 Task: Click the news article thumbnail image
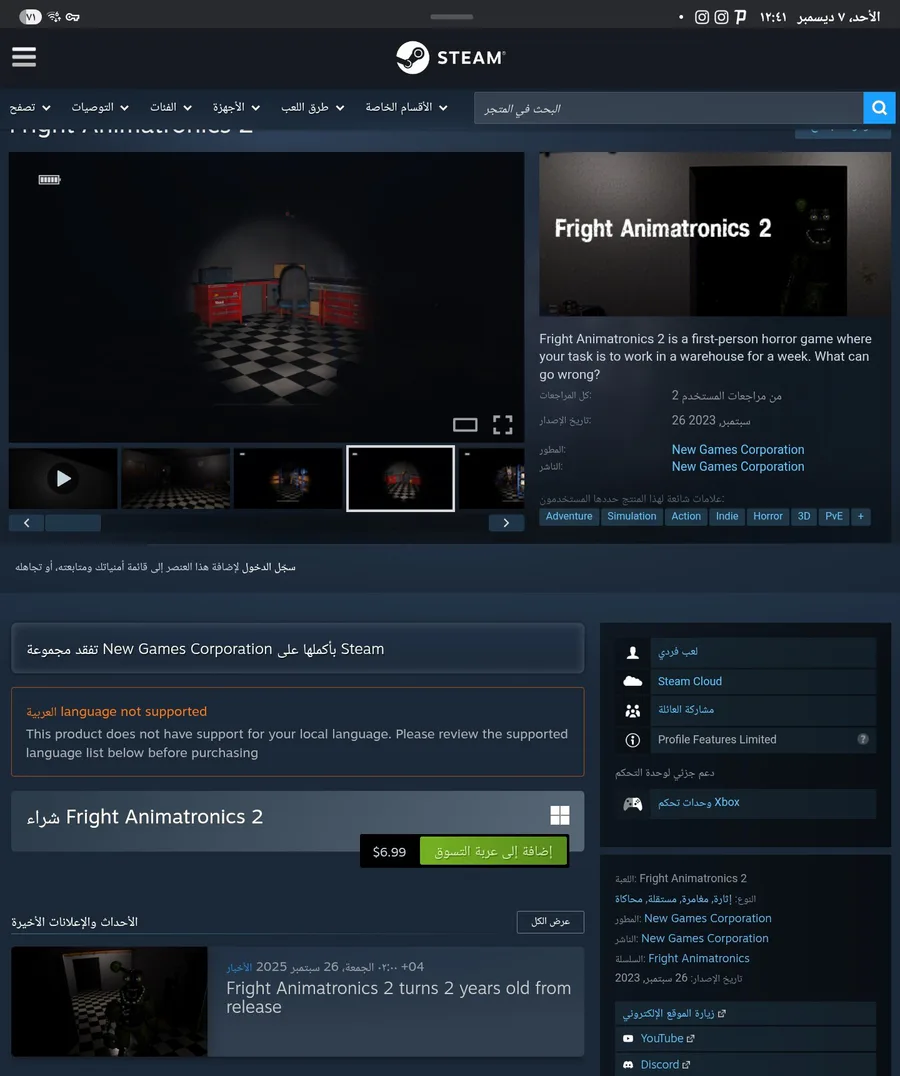click(109, 1001)
